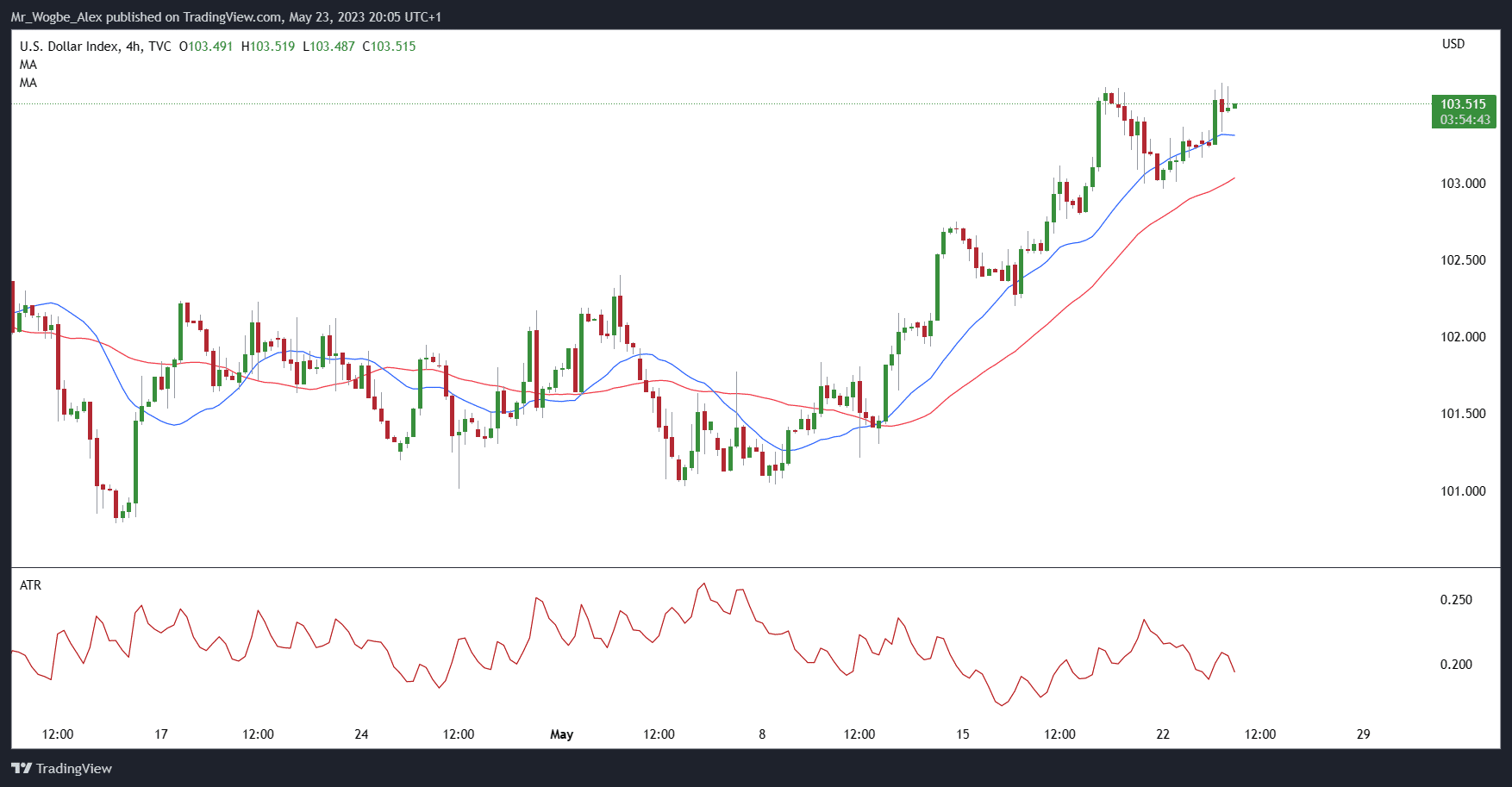Click the ATR 0.200 scale value
This screenshot has width=1512, height=787.
[x=1456, y=665]
